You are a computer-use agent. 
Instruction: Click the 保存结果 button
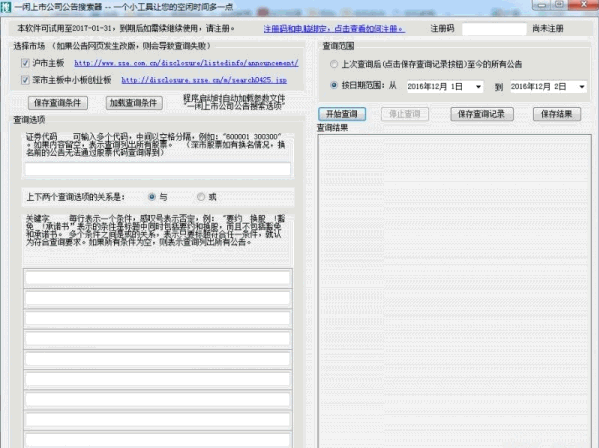(x=557, y=114)
